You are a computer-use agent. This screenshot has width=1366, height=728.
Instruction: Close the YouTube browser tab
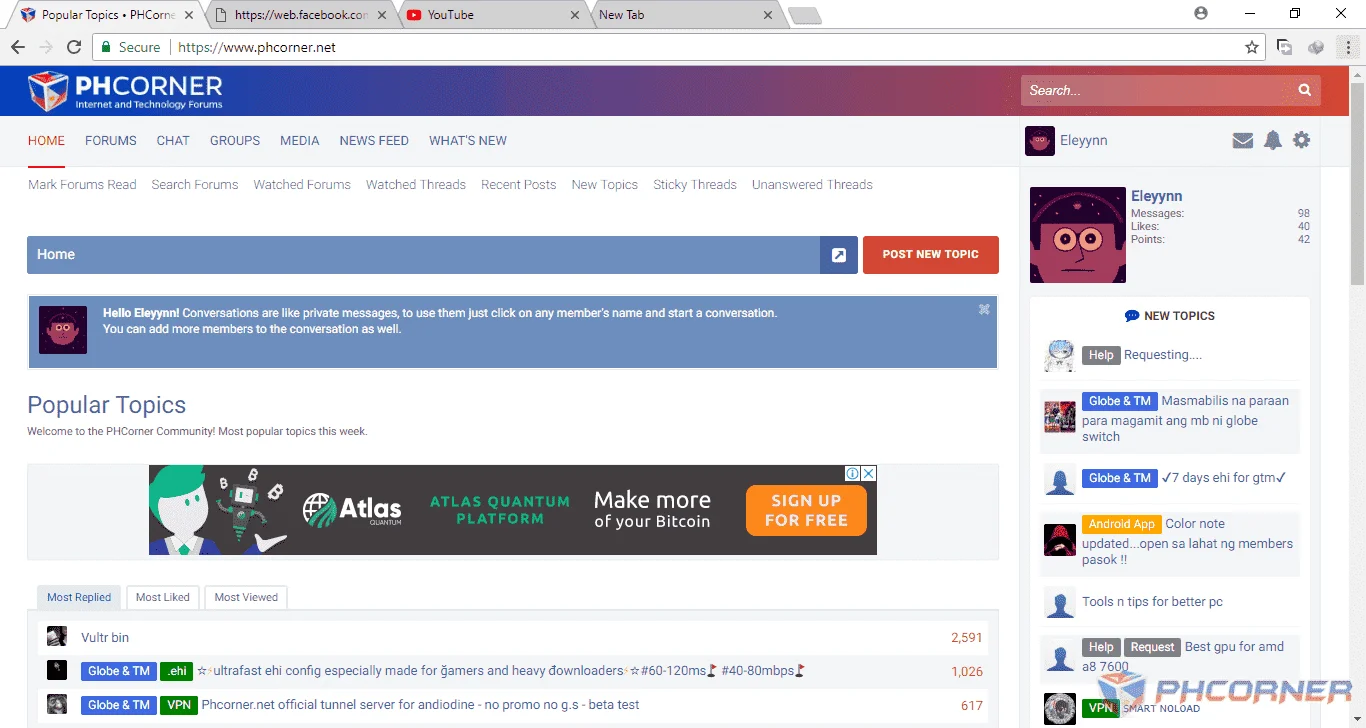point(574,15)
